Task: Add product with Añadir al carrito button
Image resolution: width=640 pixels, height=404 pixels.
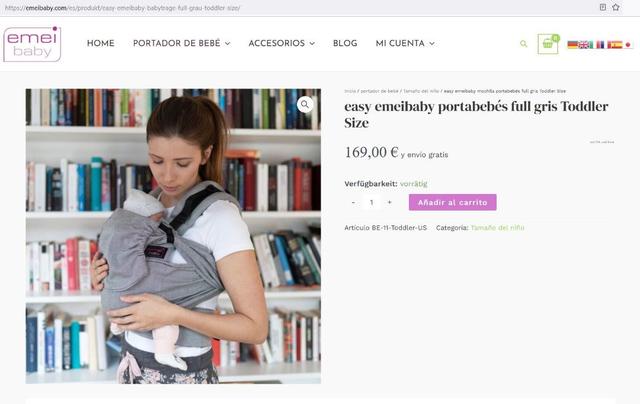Action: (x=453, y=202)
